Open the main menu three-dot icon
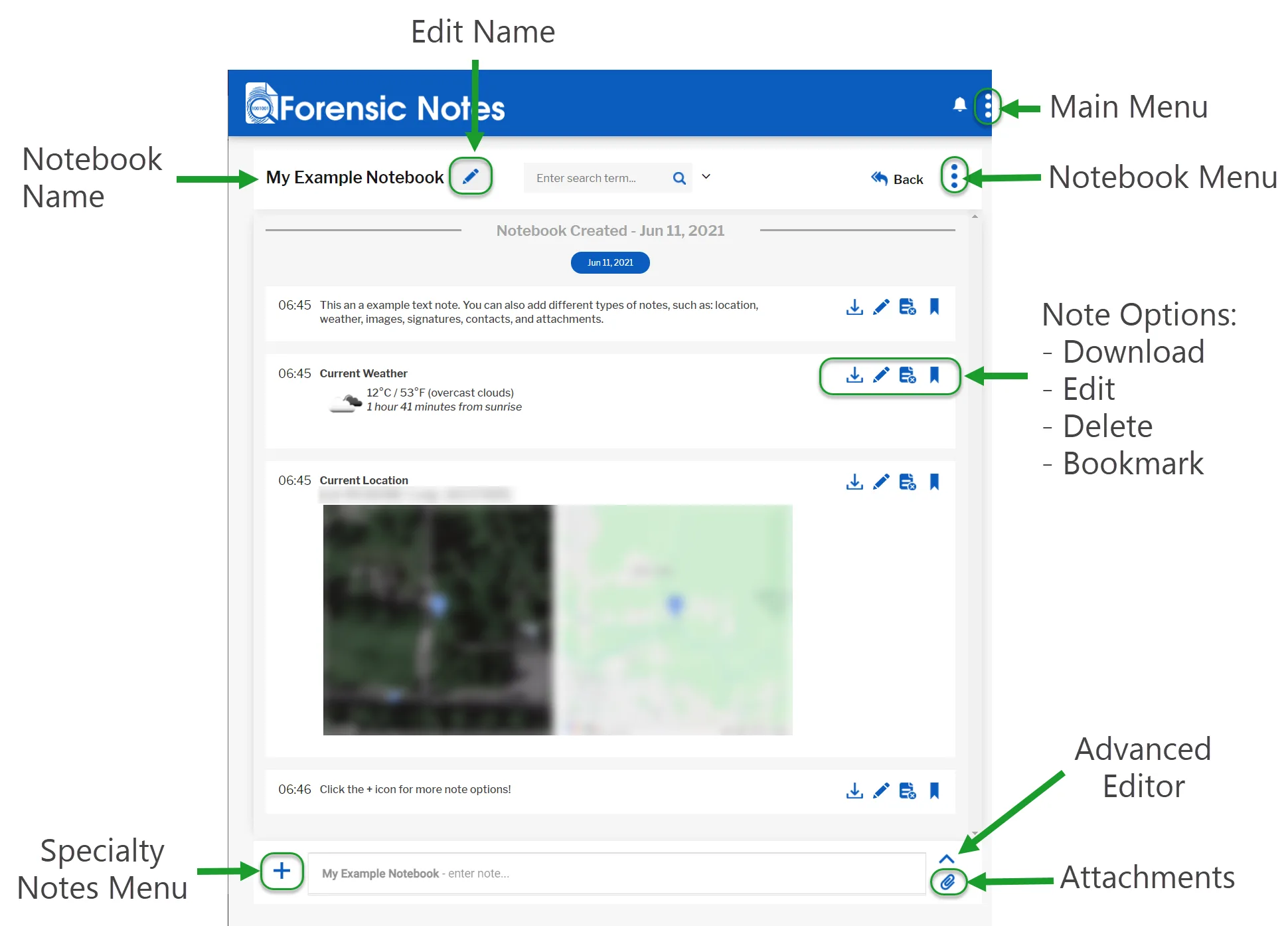Screen dimensions: 1288x926 click(x=988, y=106)
